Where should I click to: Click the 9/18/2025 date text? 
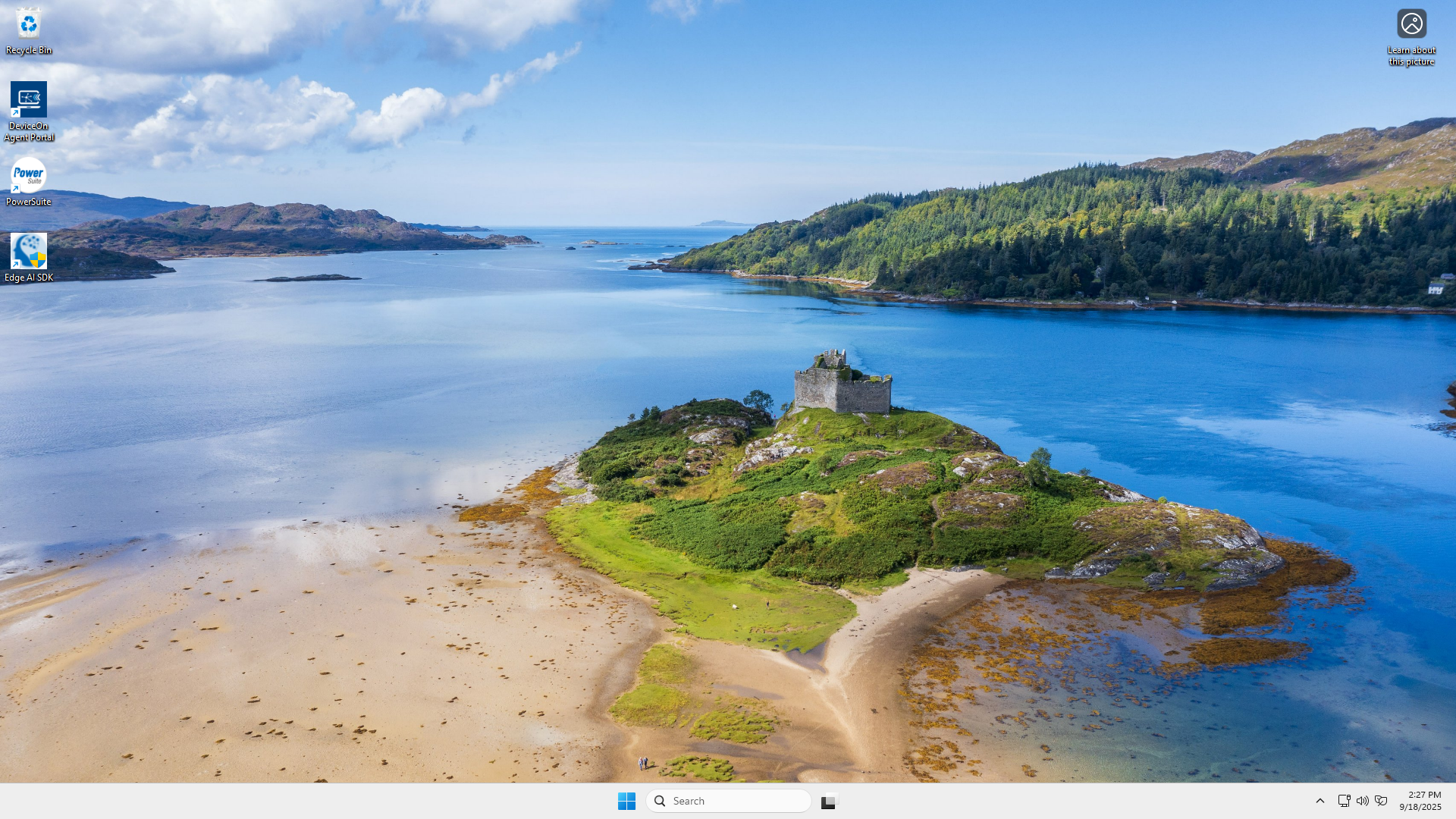pos(1420,807)
